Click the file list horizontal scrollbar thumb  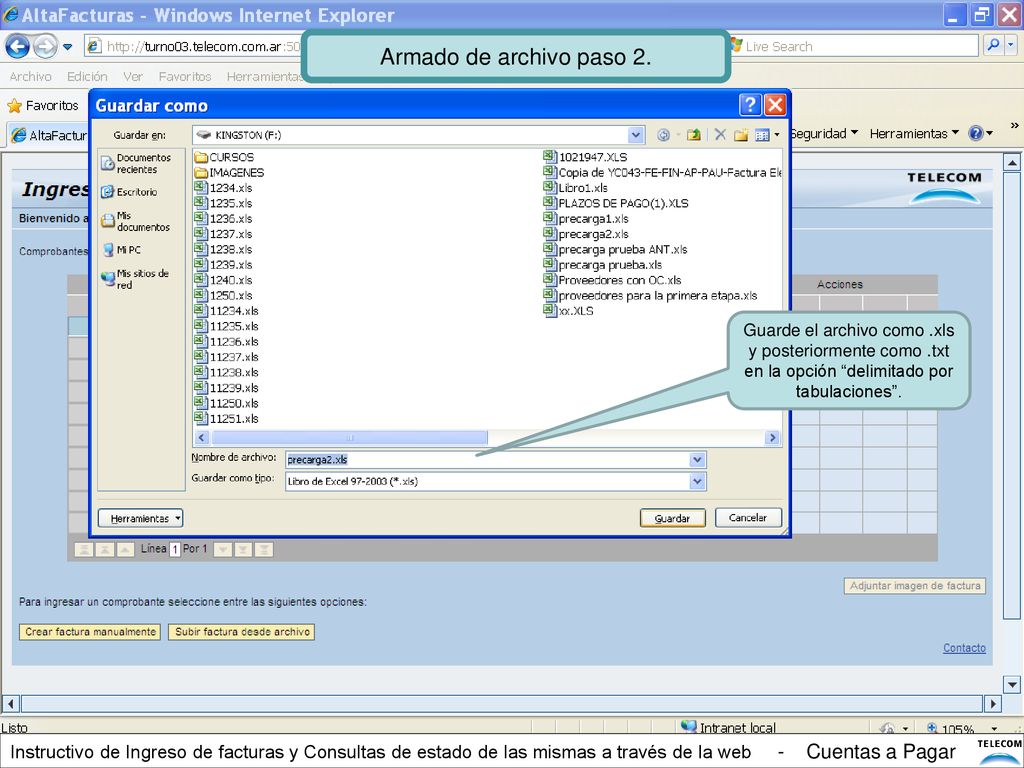click(x=349, y=438)
